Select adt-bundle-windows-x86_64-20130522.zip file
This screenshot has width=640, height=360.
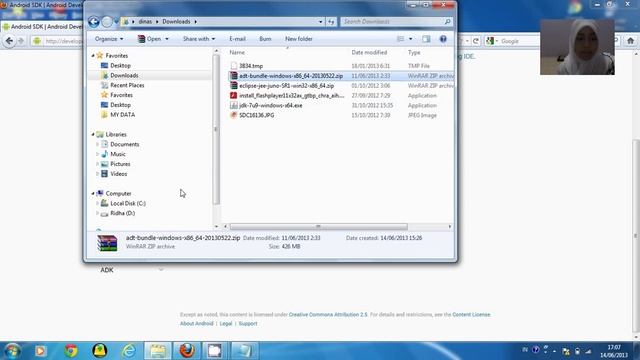pos(291,76)
